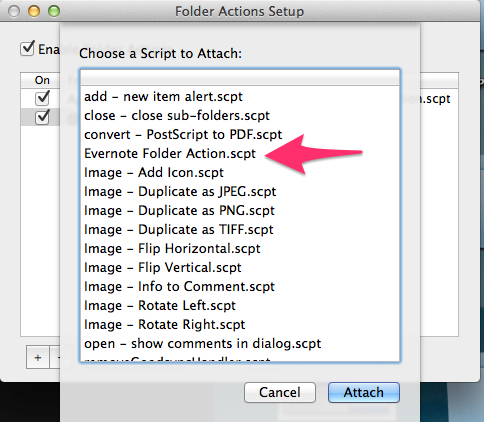Add a folder with the plus button
The width and height of the screenshot is (484, 422).
[38, 358]
